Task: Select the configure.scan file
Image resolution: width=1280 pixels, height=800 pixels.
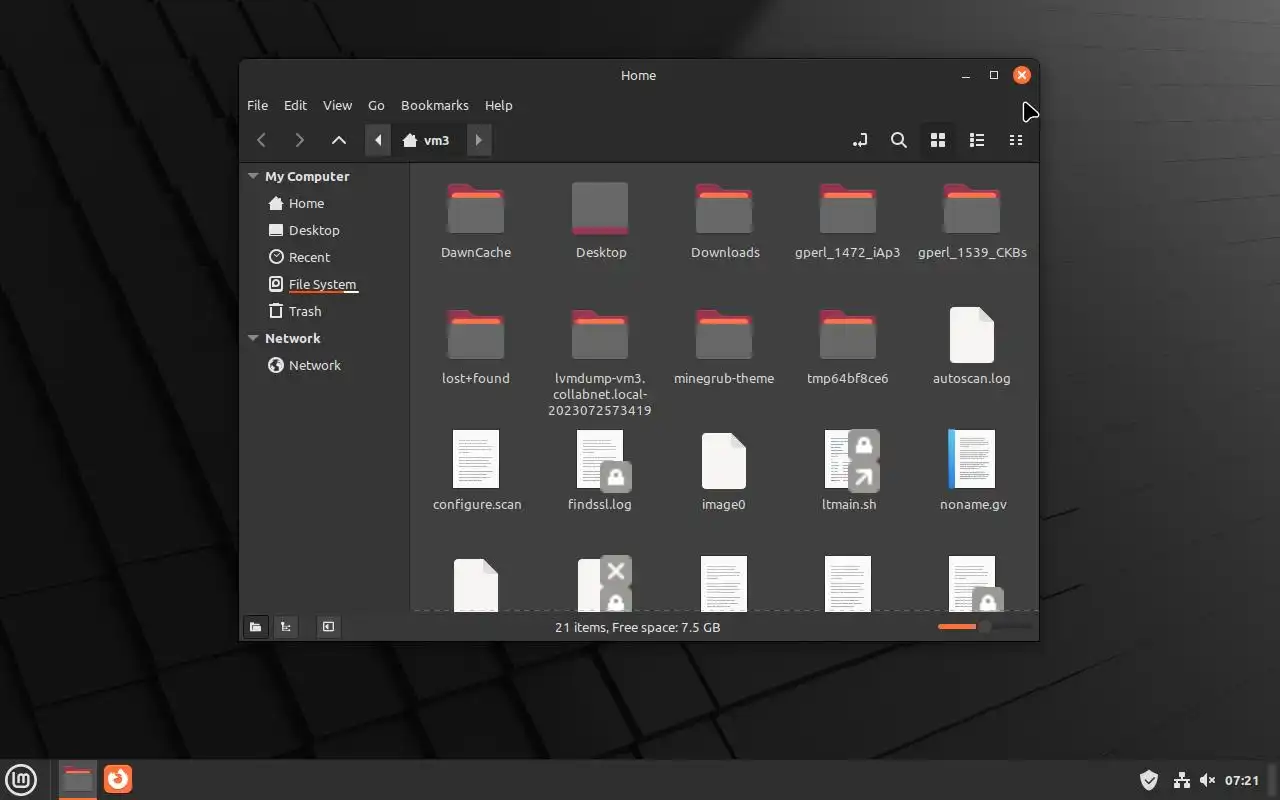Action: click(476, 472)
